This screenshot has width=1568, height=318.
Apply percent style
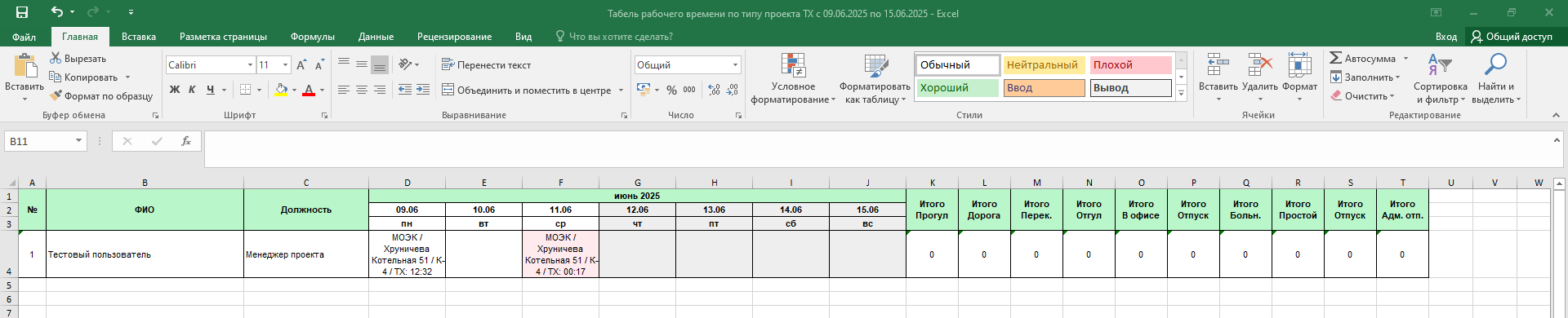pyautogui.click(x=671, y=90)
